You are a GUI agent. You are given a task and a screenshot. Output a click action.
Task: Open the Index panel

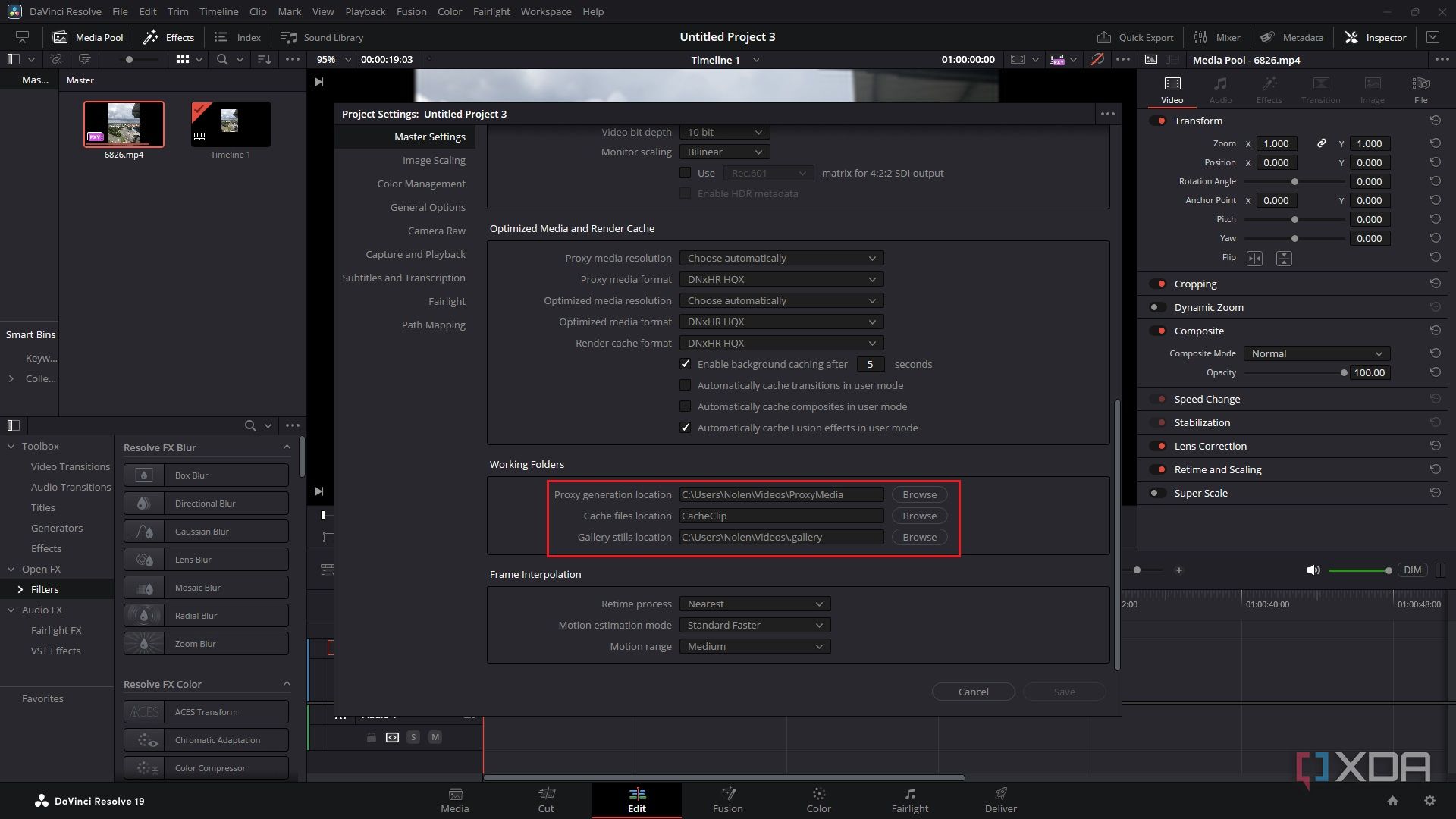coord(237,36)
